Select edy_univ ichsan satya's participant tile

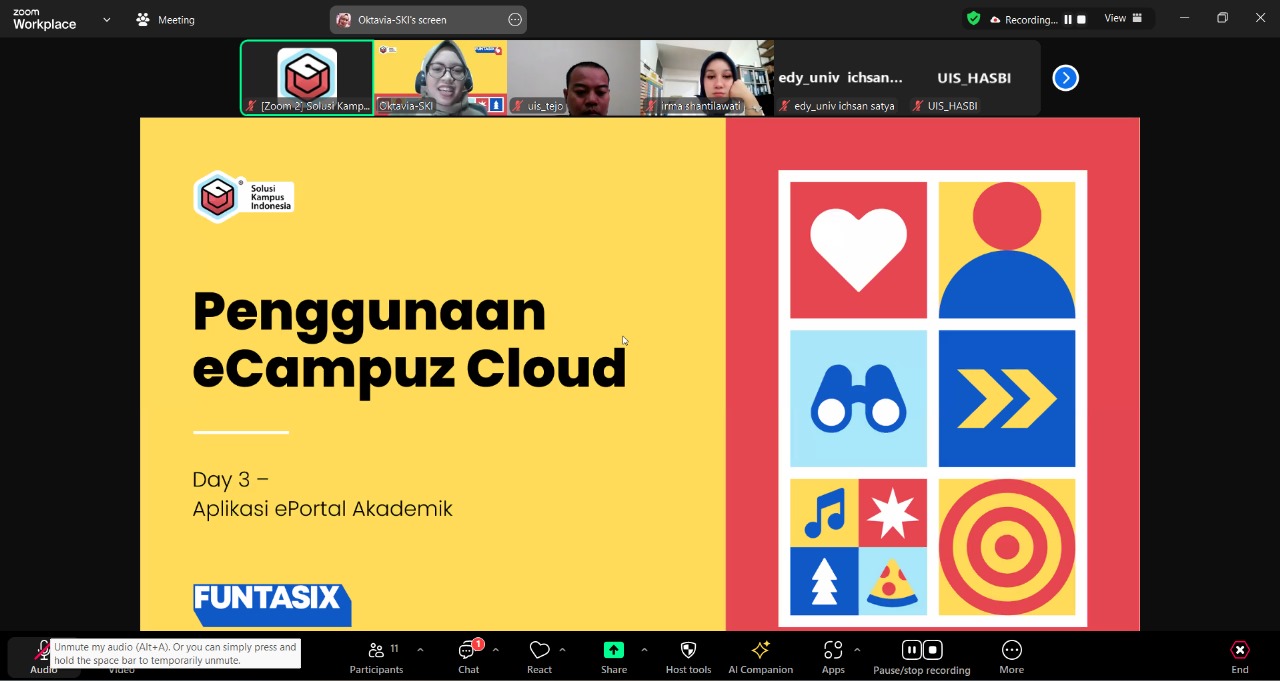point(840,78)
